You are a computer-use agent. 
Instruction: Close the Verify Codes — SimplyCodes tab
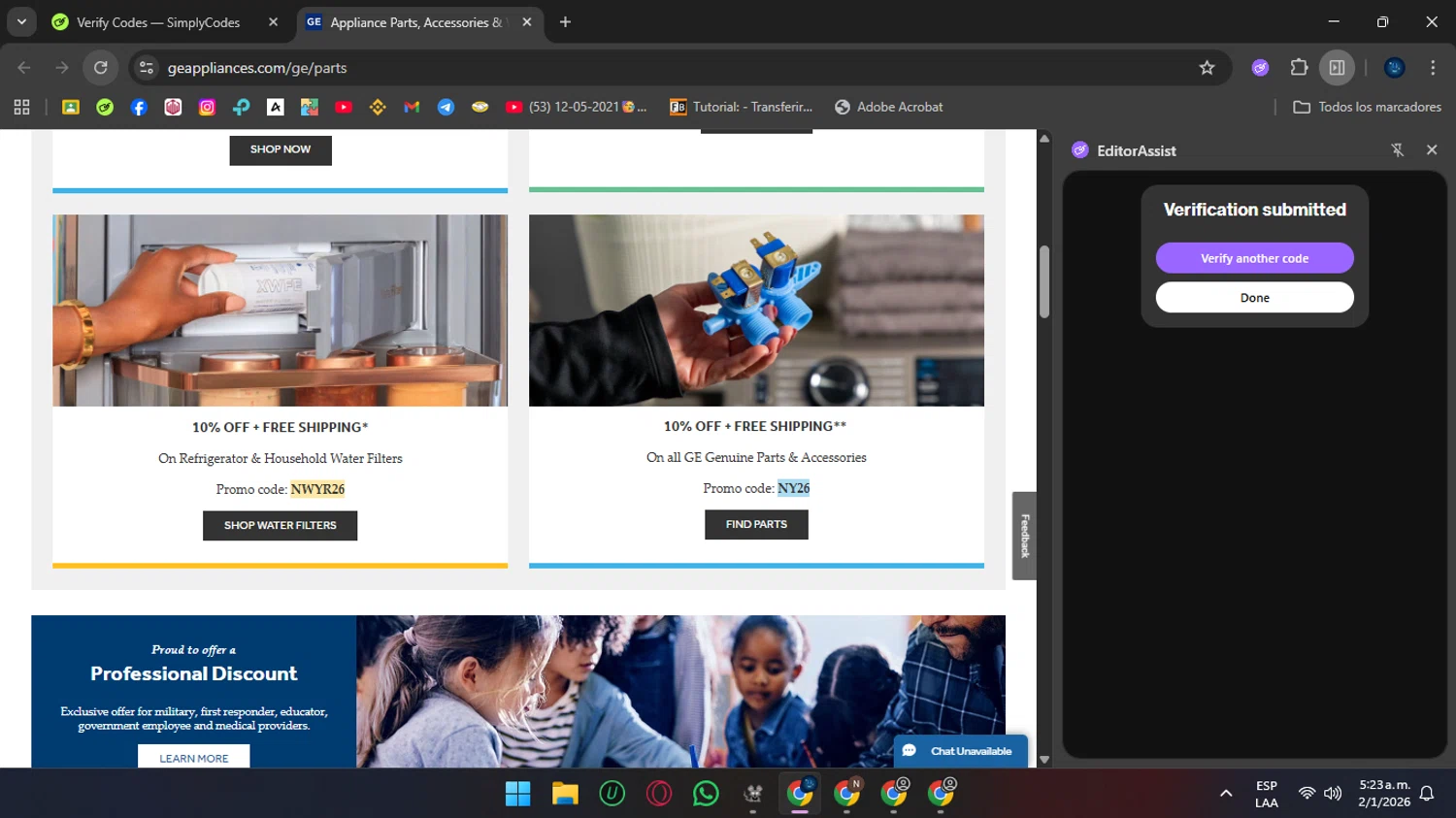click(x=273, y=22)
